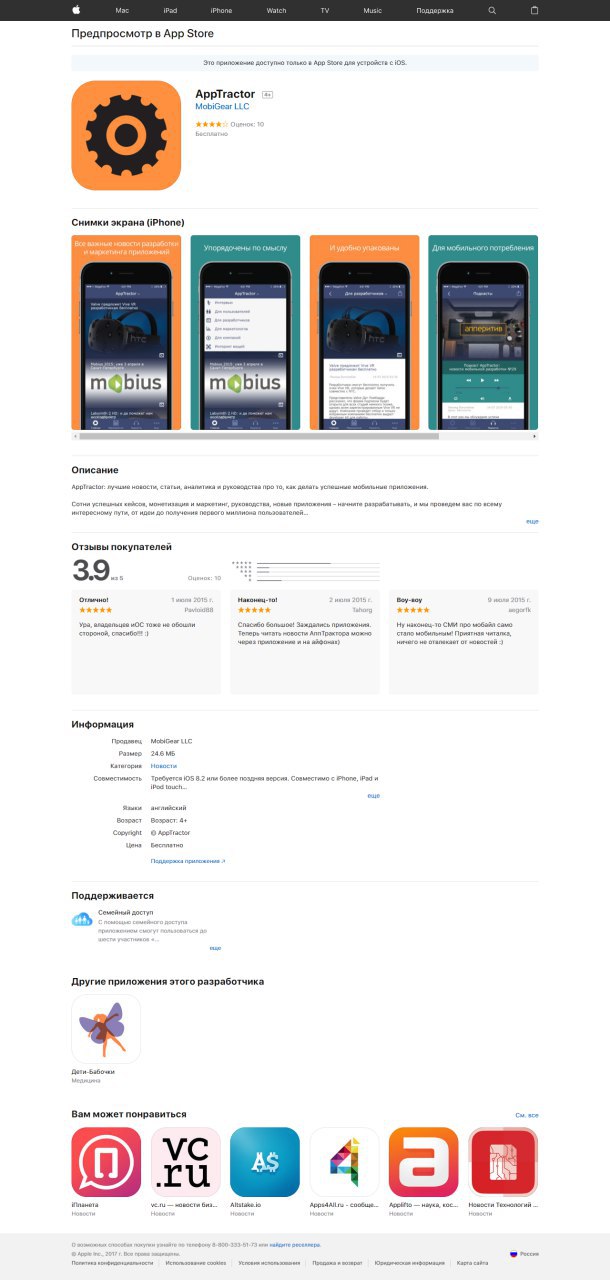Open the Allstake.io app icon
This screenshot has width=610, height=1280.
pos(265,1162)
